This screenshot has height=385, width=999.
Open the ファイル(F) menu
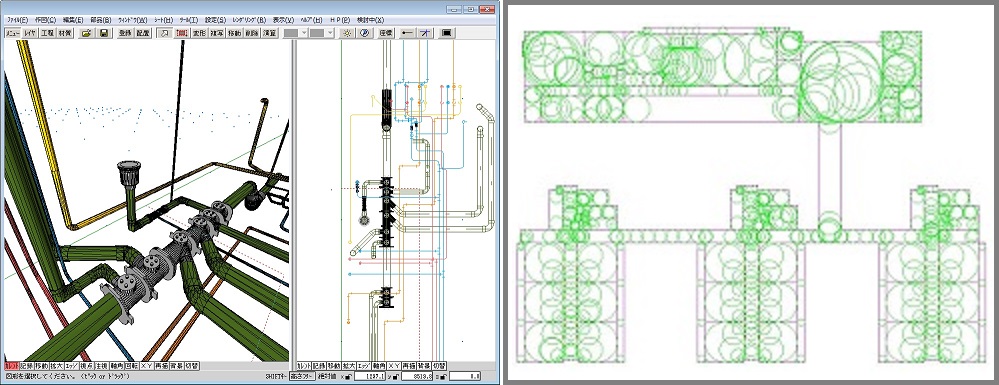point(17,20)
